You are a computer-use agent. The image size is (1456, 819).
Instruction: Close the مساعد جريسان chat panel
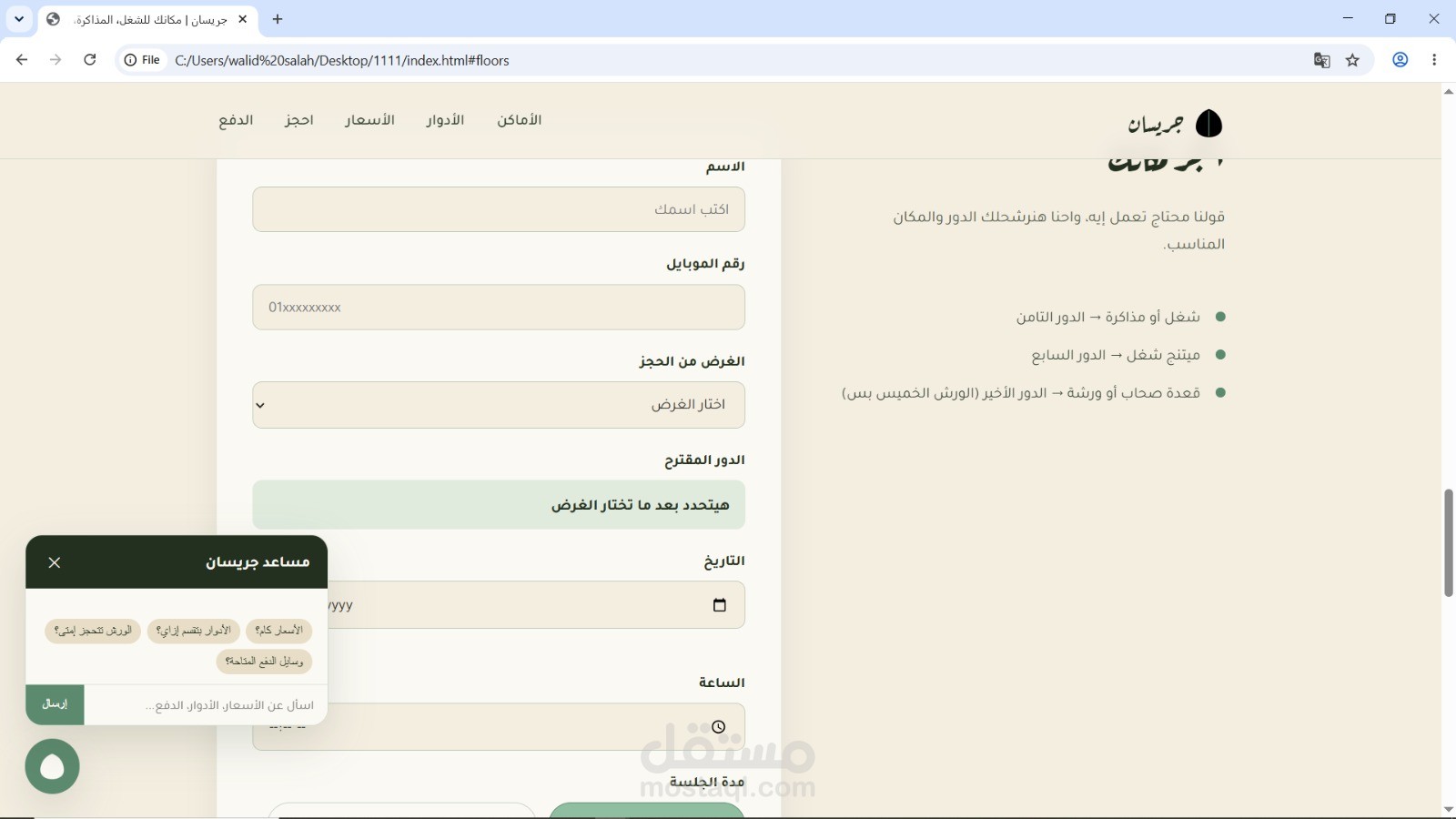pyautogui.click(x=55, y=562)
